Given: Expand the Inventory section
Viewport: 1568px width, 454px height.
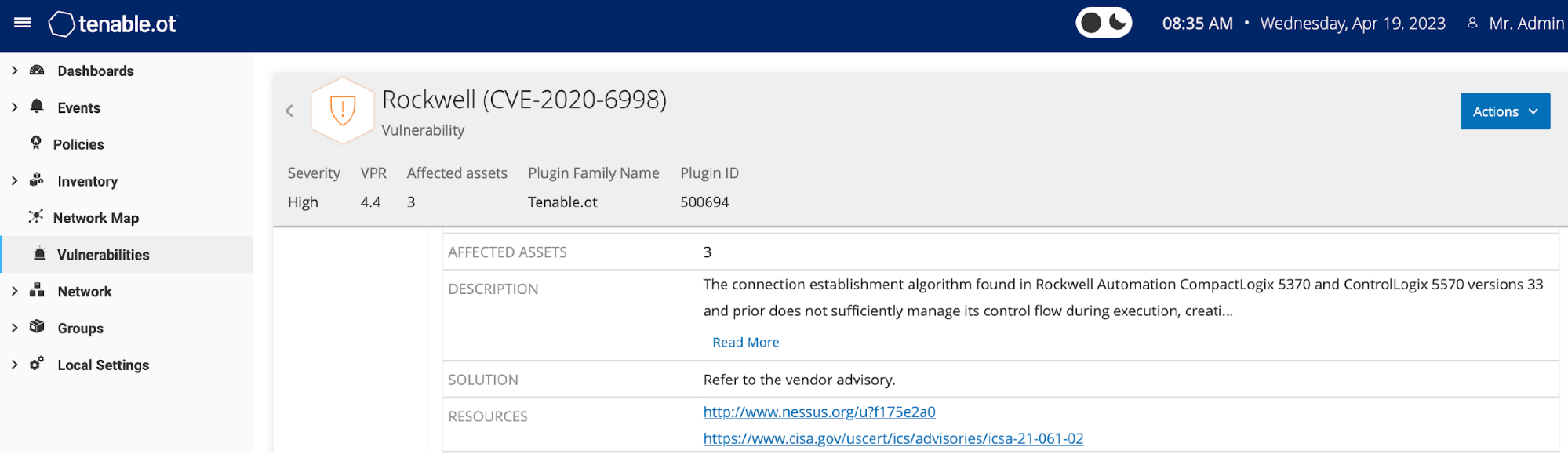Looking at the screenshot, I should click(x=14, y=181).
